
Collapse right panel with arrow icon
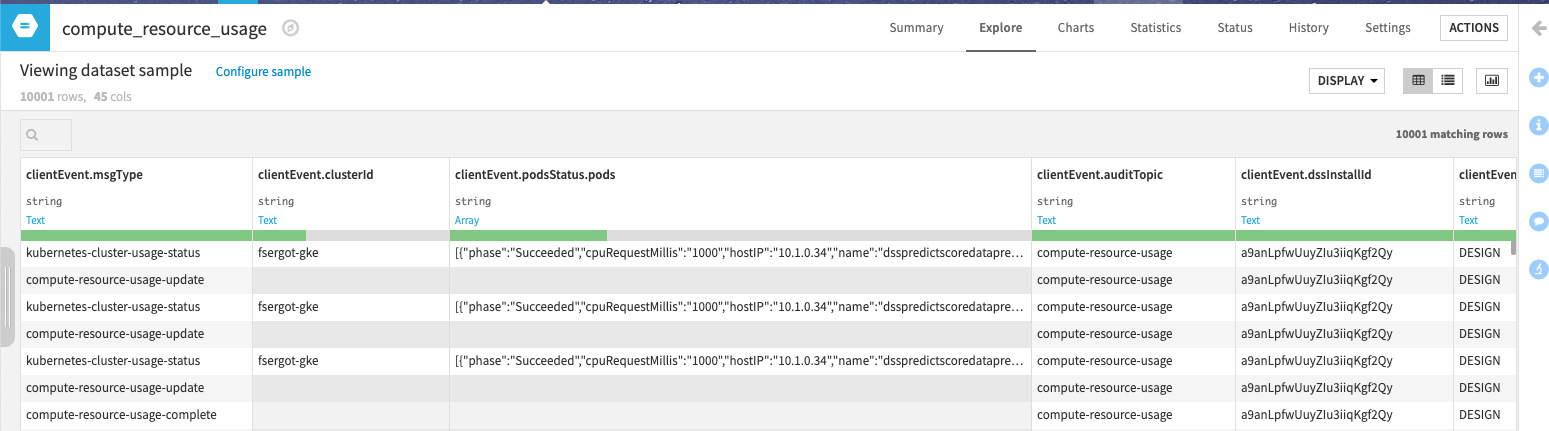tap(1539, 28)
